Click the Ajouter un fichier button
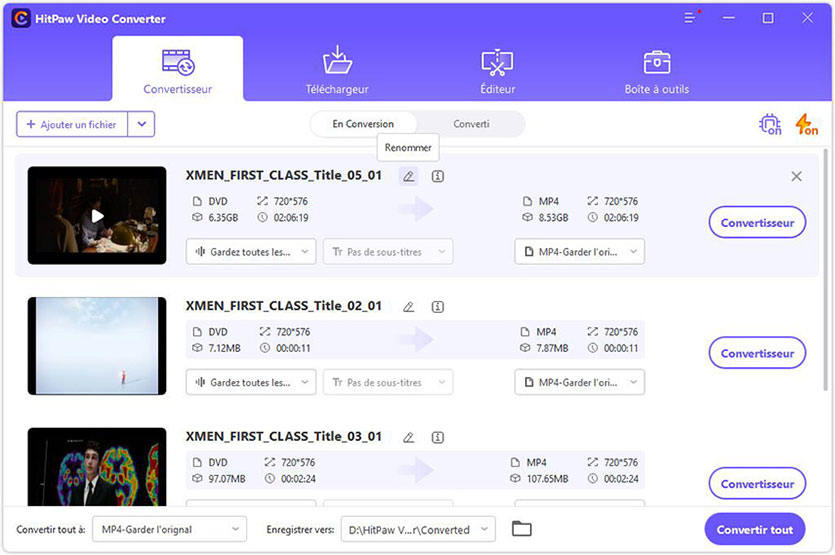Image resolution: width=835 pixels, height=555 pixels. coord(72,124)
